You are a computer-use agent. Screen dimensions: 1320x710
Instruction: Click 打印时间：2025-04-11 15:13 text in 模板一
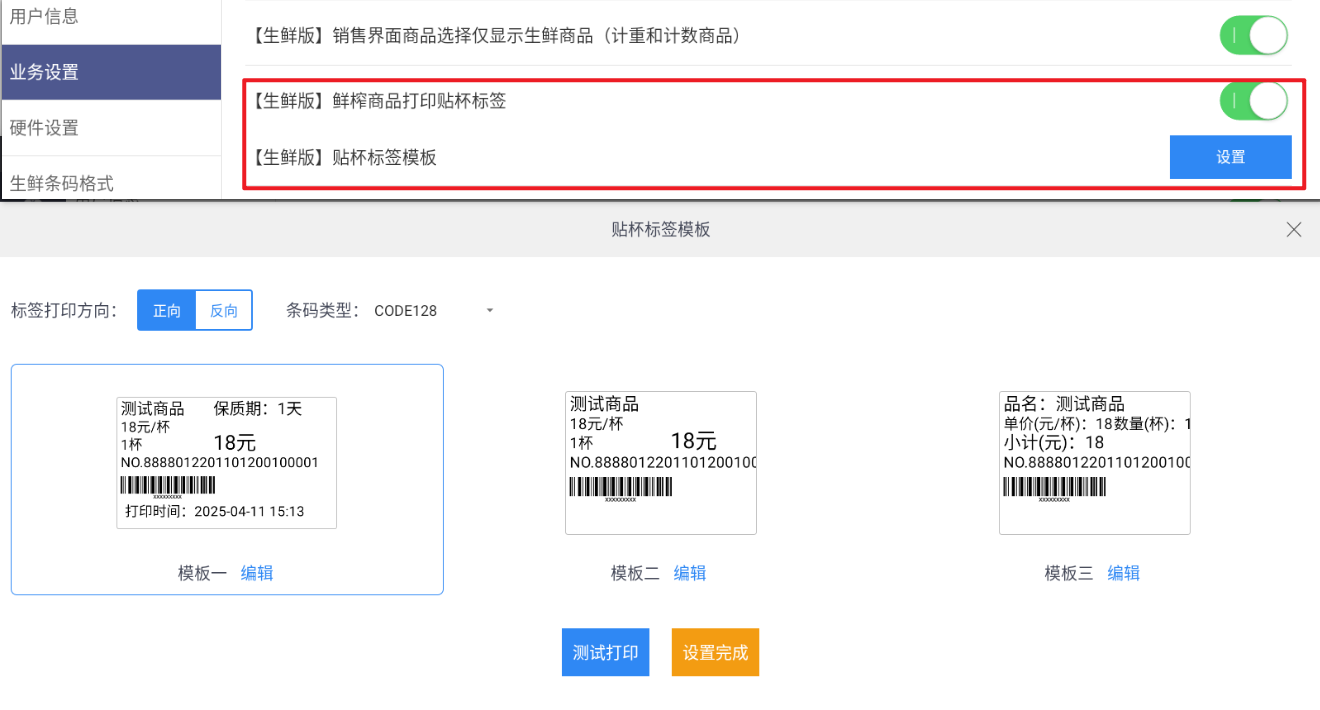point(214,511)
